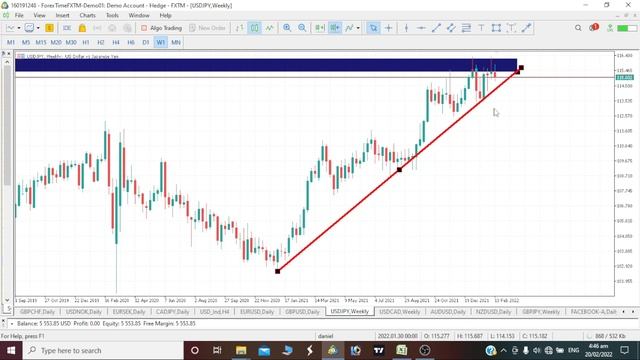Image resolution: width=640 pixels, height=360 pixels.
Task: Click the yellow market depth icon
Action: (49, 28)
